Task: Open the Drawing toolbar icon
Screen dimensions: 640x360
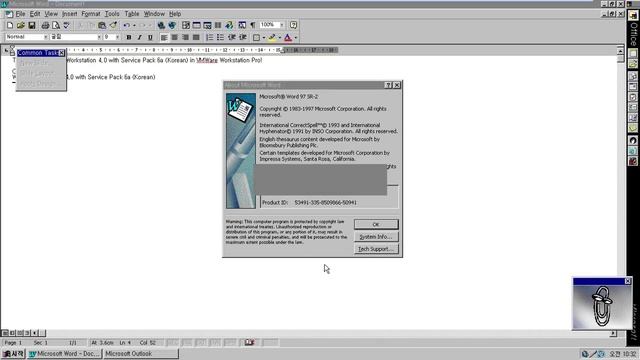Action: [229, 25]
